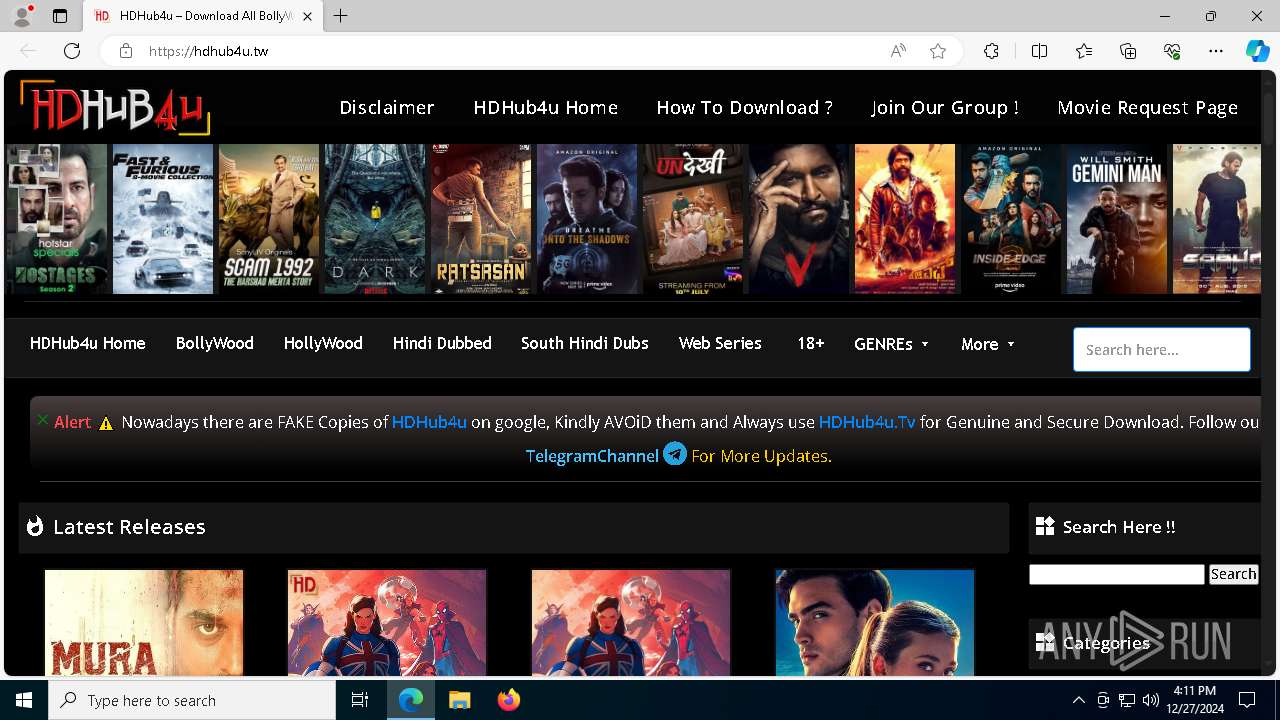The width and height of the screenshot is (1280, 720).
Task: Open Copilot sidebar icon
Action: pyautogui.click(x=1257, y=51)
